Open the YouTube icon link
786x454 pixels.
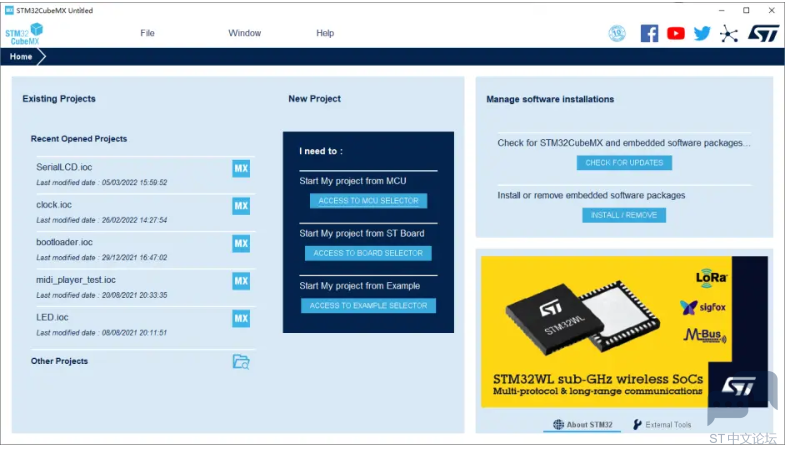tap(676, 34)
